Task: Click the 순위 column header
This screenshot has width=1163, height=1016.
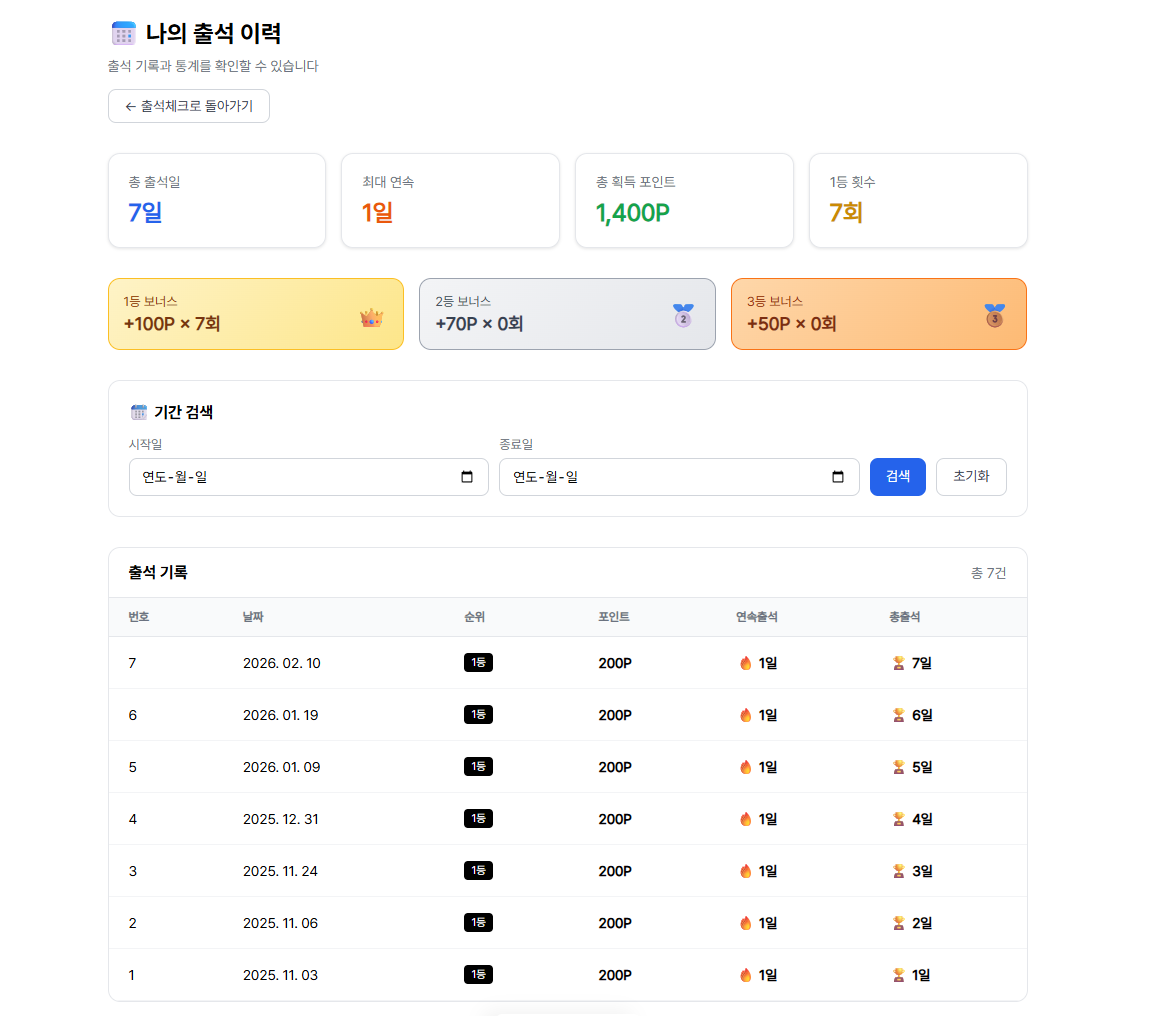Action: (x=474, y=617)
